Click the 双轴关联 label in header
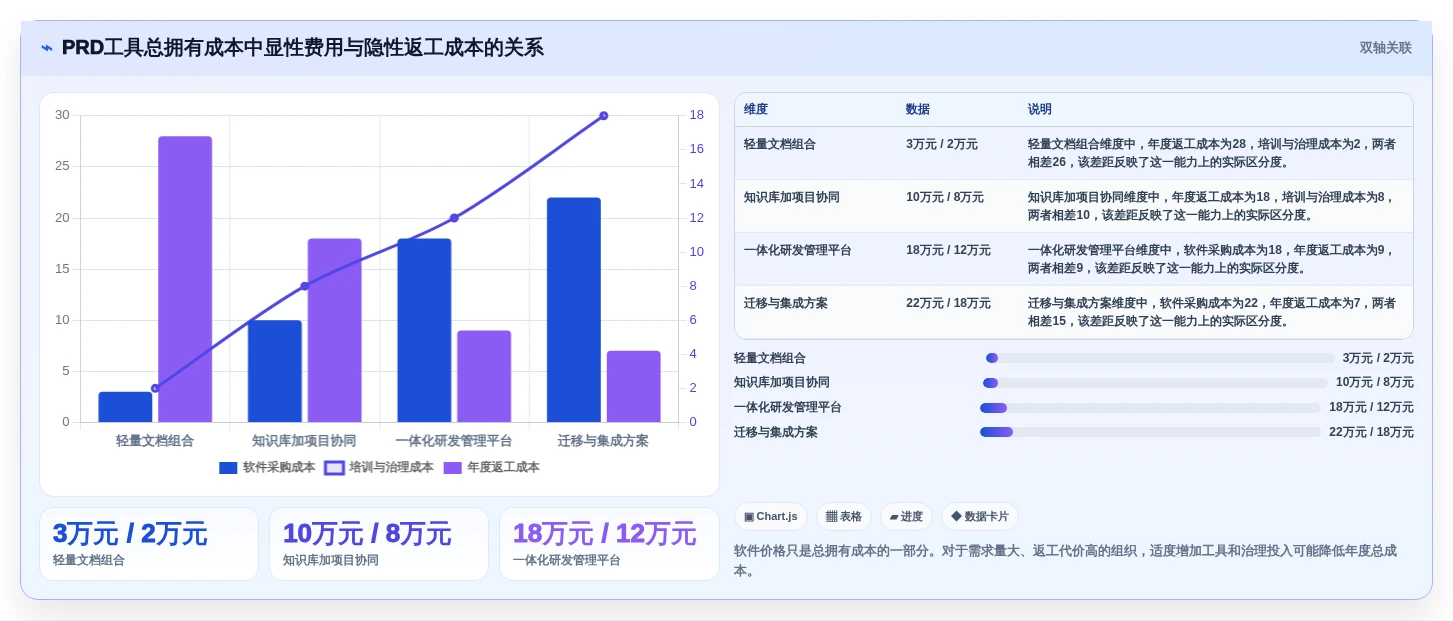Viewport: 1453px width, 621px height. coord(1385,48)
